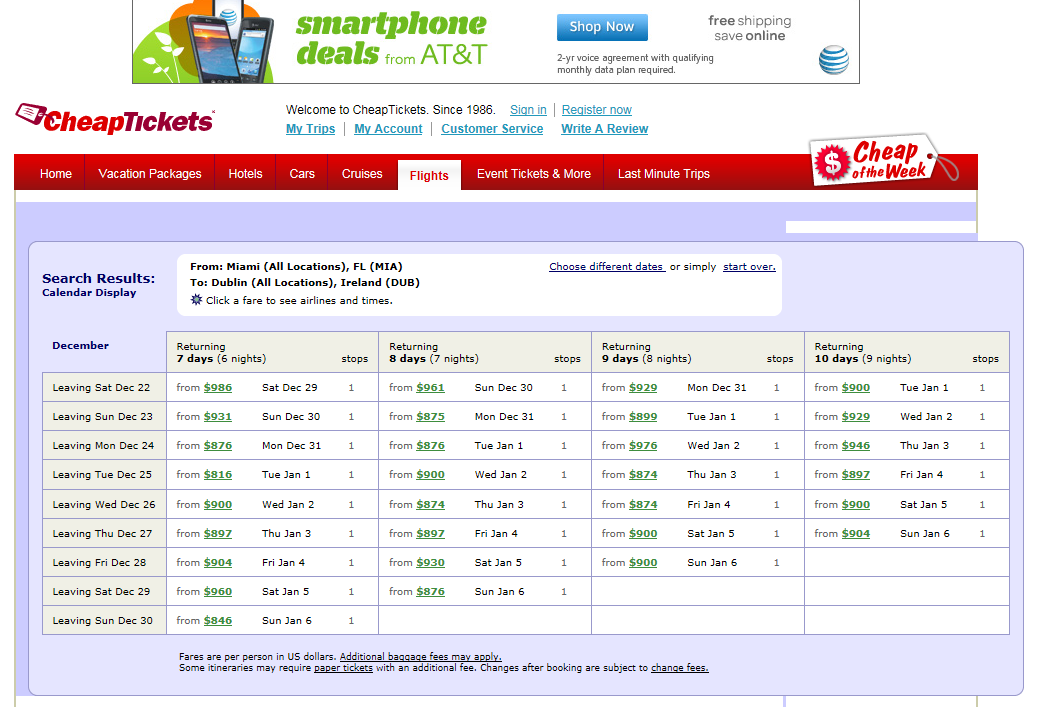Click the CheapTickets logo
The image size is (1039, 707).
click(x=113, y=119)
